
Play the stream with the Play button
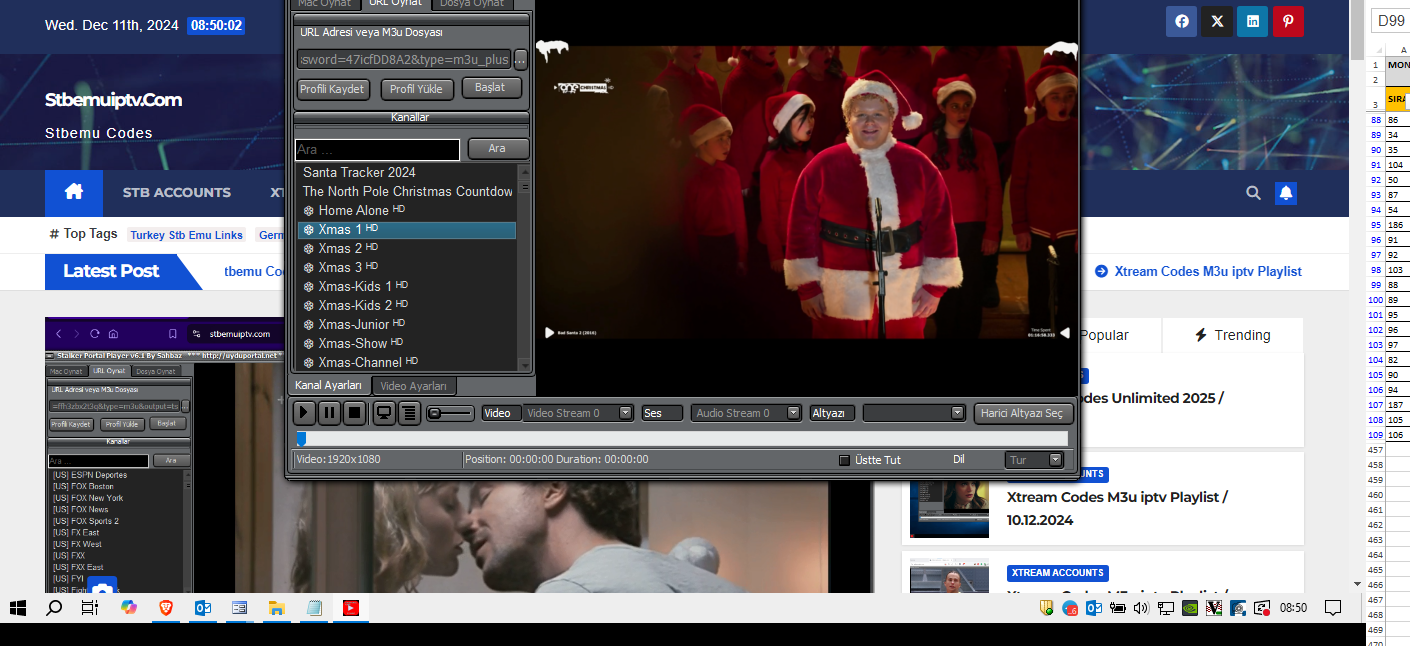(x=305, y=412)
